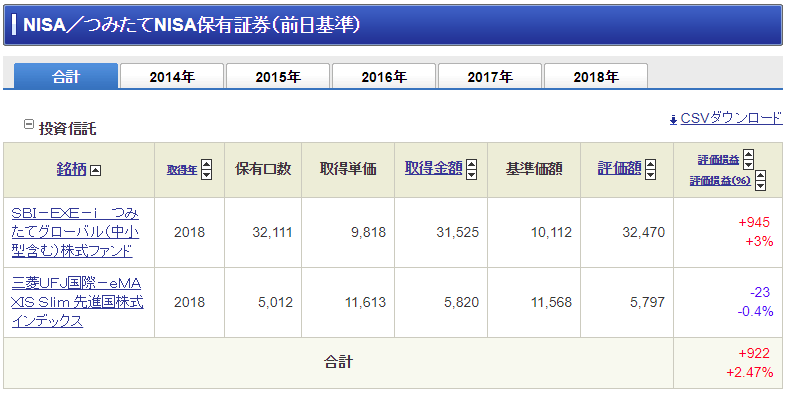Switch to the 合計 tab

tap(66, 76)
